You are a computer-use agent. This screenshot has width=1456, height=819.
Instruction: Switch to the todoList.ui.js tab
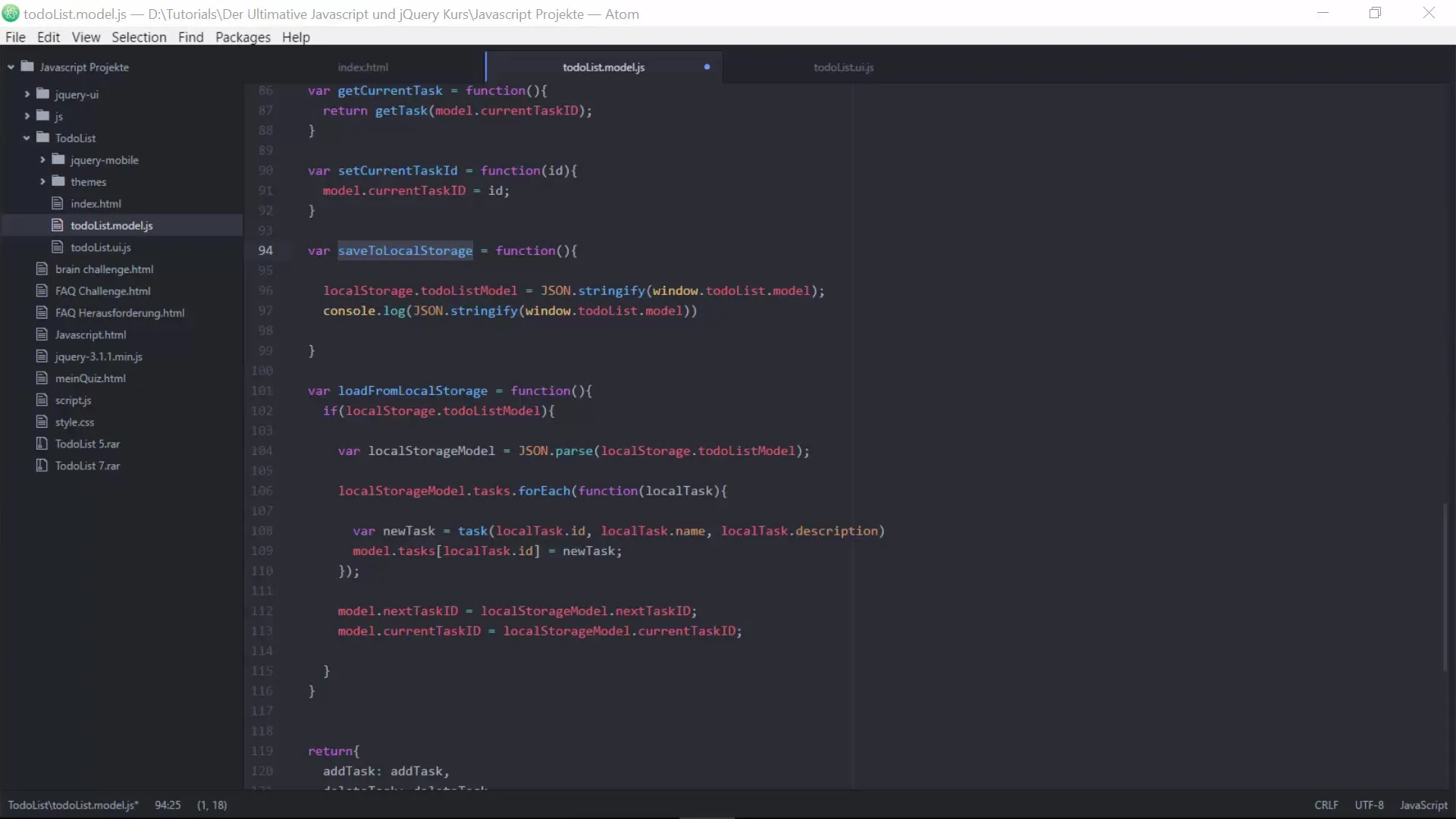pos(843,67)
